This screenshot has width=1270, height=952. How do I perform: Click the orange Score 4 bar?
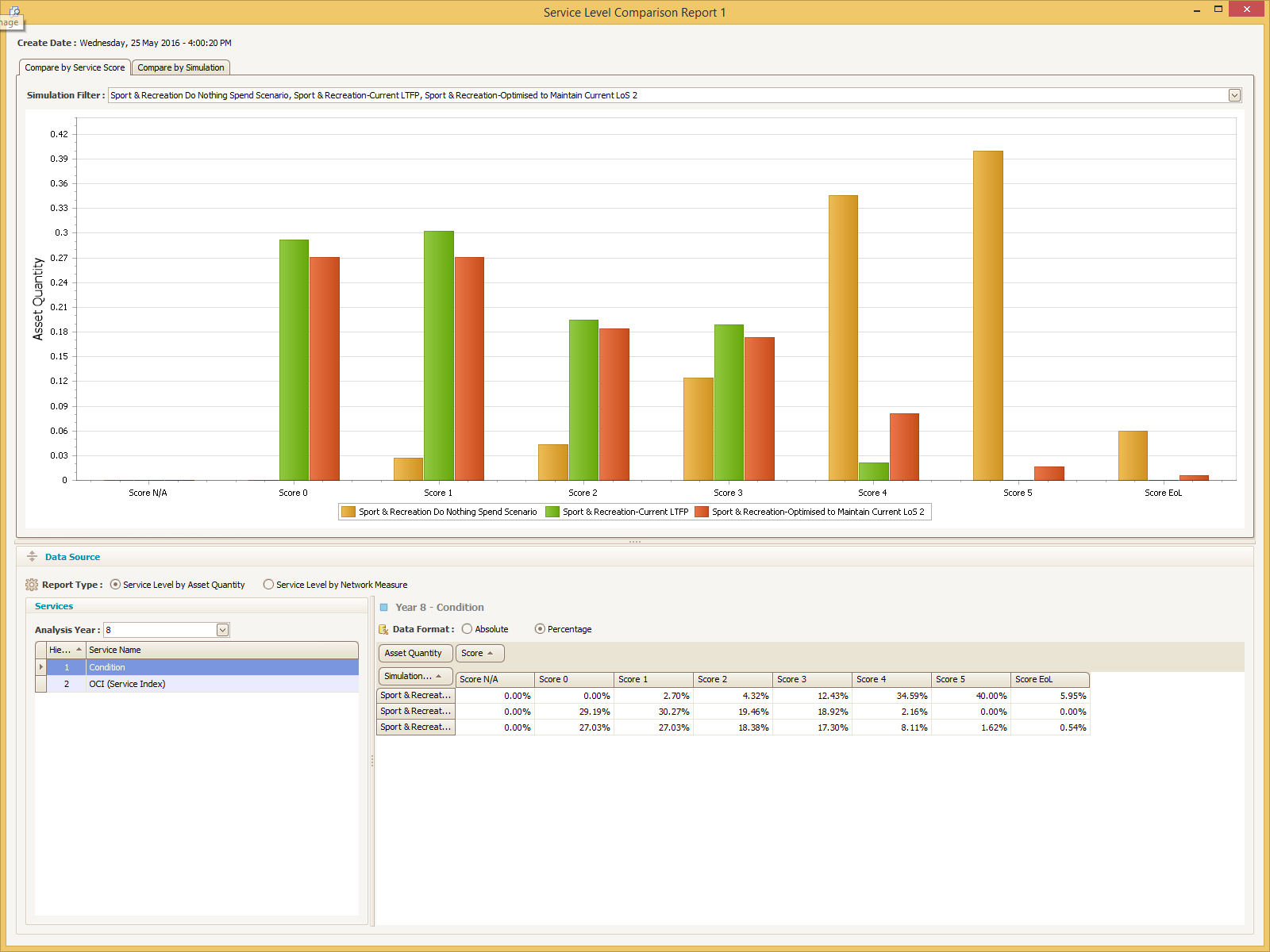click(x=843, y=338)
